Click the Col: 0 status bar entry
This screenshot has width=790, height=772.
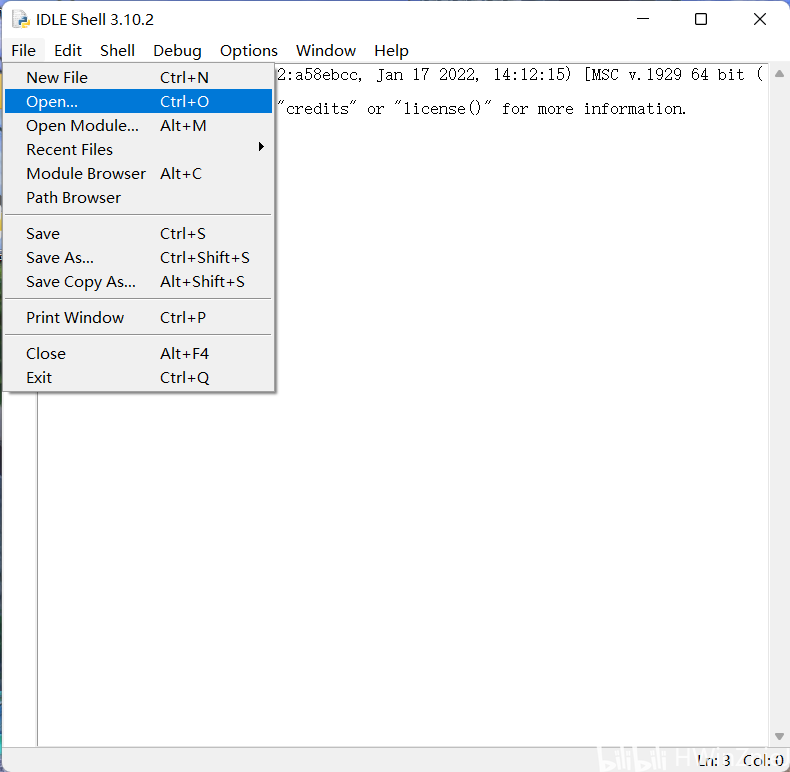(x=763, y=760)
